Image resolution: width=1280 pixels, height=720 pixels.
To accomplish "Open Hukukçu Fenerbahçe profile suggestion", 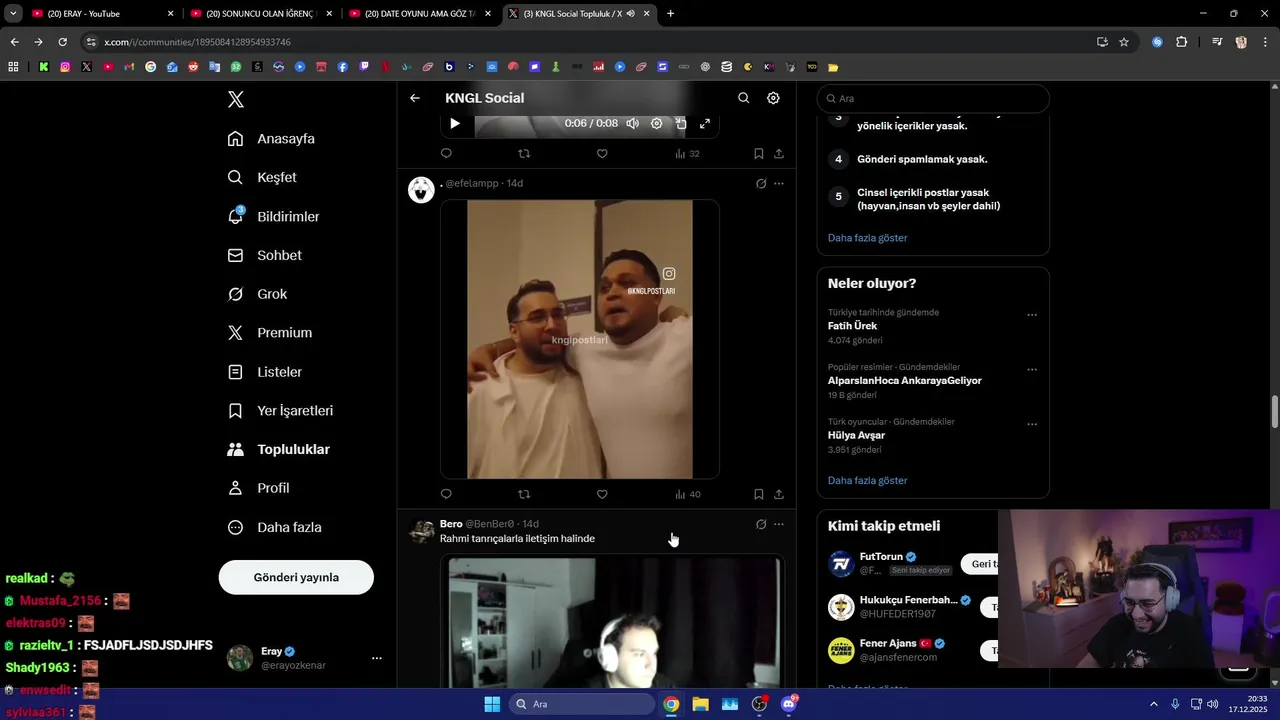I will pyautogui.click(x=908, y=600).
